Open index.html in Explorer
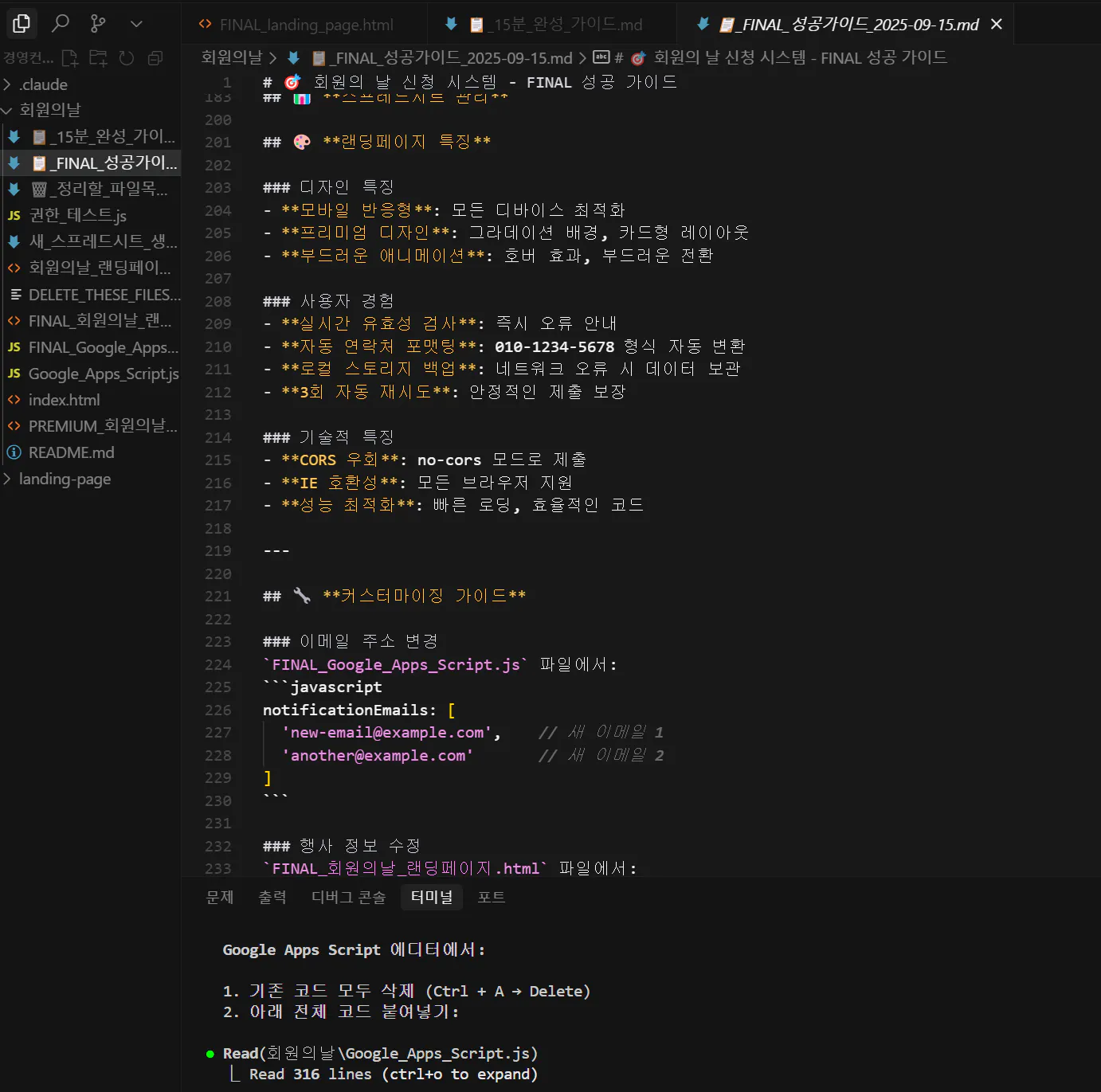1101x1092 pixels. (90, 400)
